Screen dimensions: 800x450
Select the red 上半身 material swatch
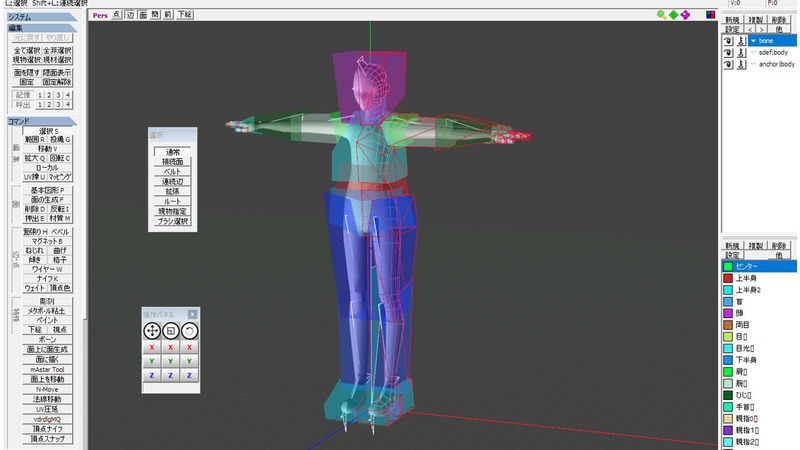point(728,278)
